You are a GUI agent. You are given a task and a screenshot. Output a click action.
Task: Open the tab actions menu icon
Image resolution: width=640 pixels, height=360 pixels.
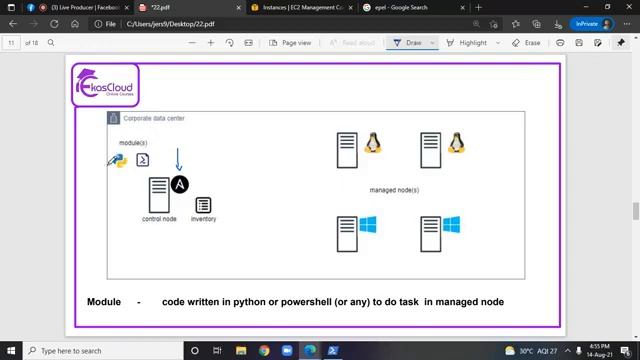click(x=11, y=7)
